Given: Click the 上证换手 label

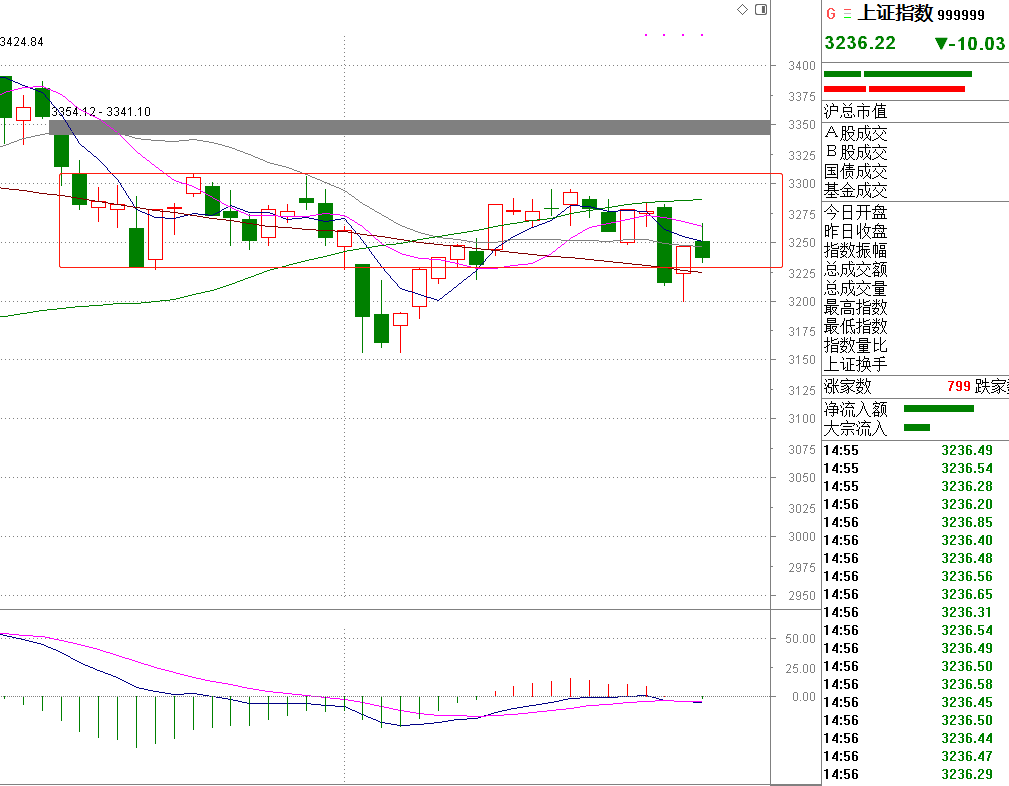Looking at the screenshot, I should pos(856,364).
